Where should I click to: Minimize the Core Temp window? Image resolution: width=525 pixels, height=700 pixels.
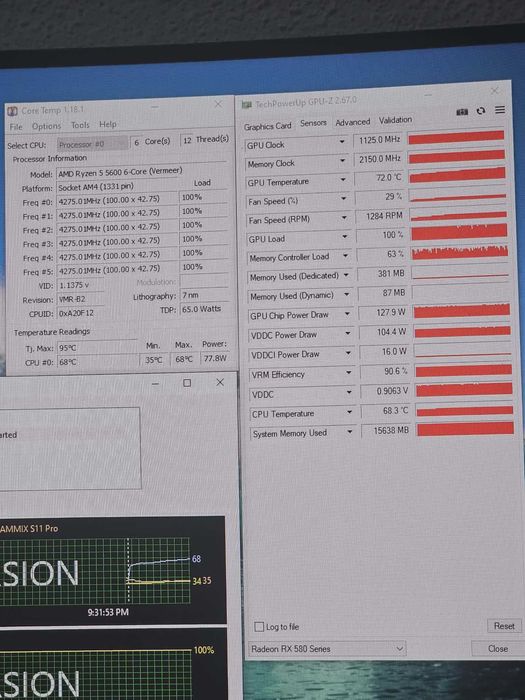(154, 107)
